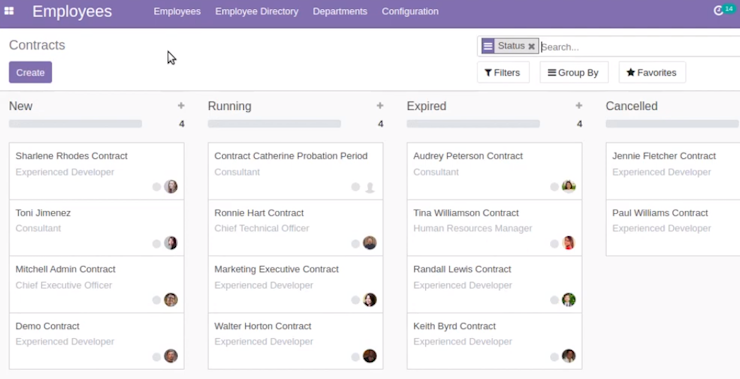This screenshot has width=740, height=379.
Task: Click Keith Byrd Contract employee avatar
Action: point(569,356)
